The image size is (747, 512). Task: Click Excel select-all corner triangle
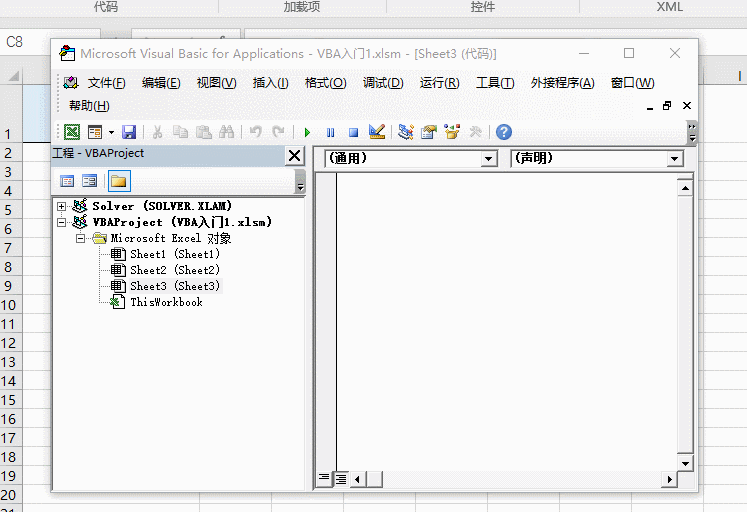[x=12, y=75]
